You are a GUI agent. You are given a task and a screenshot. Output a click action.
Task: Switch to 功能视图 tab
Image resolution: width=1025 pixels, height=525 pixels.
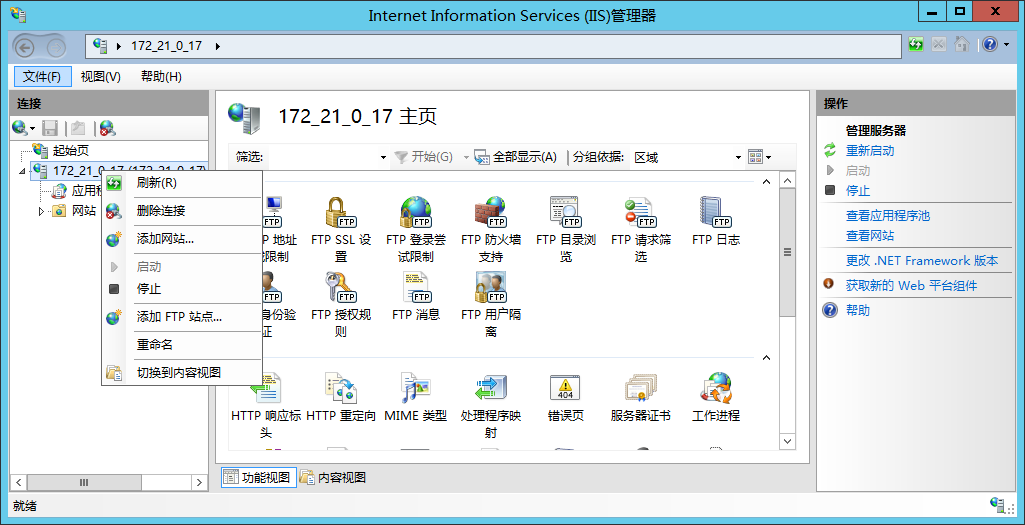tap(259, 477)
